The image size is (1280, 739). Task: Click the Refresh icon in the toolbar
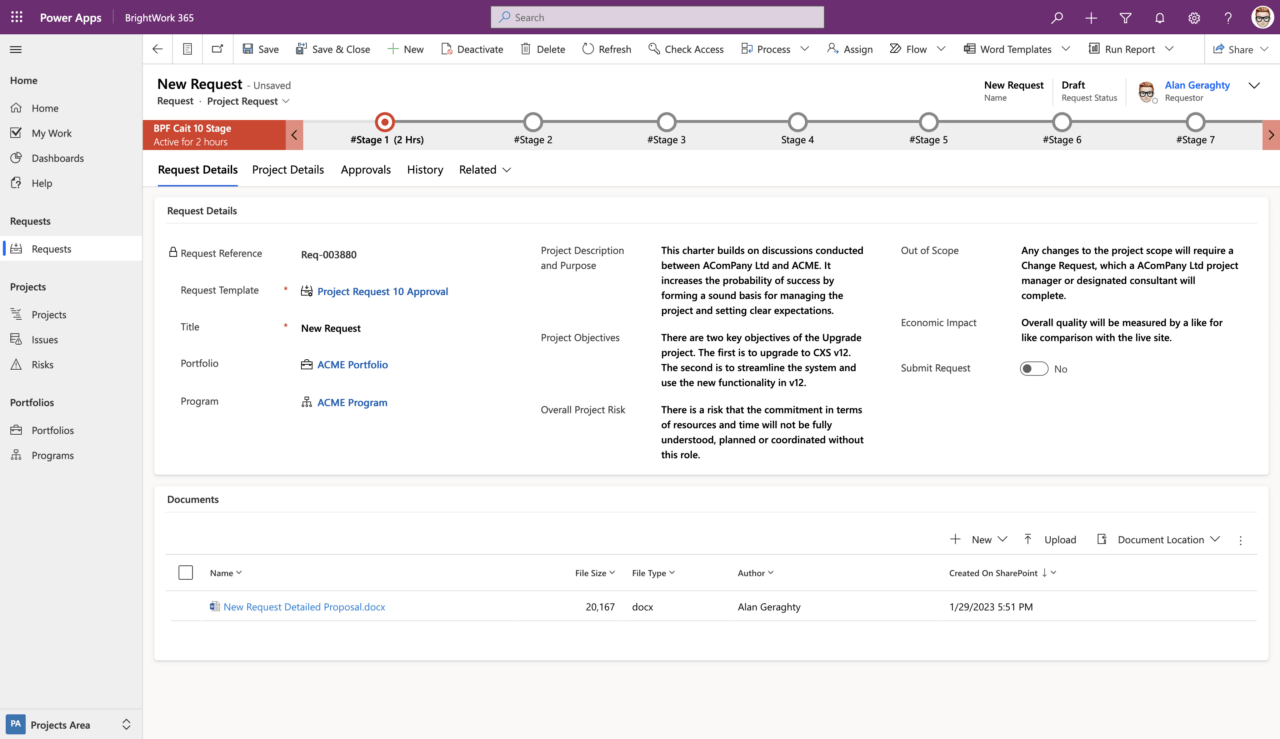589,48
